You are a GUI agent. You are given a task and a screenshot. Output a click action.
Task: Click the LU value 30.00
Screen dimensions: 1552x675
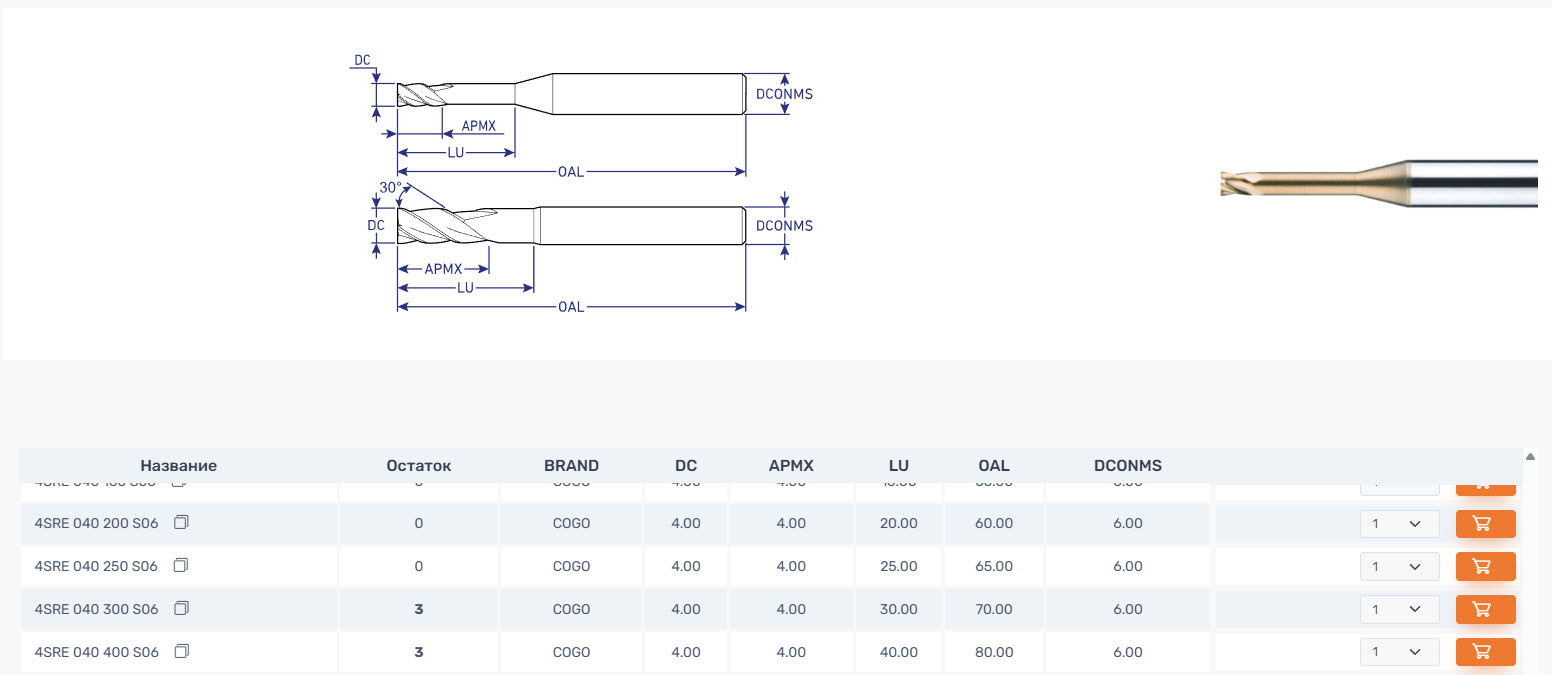point(899,610)
